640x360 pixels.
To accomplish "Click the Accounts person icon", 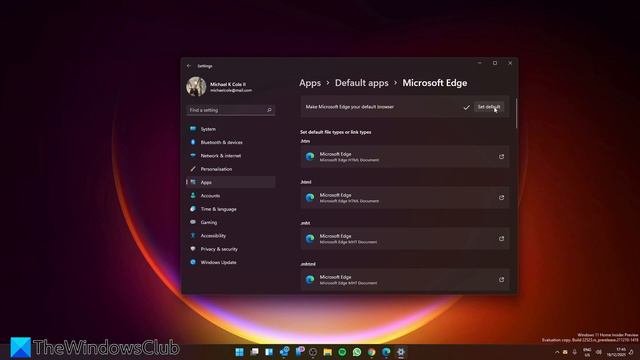I will [193, 196].
